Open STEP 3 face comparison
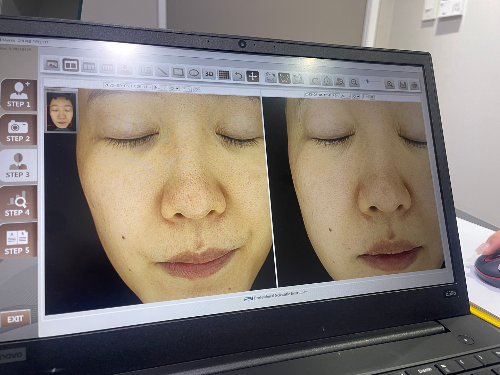The width and height of the screenshot is (500, 375). coord(18,165)
